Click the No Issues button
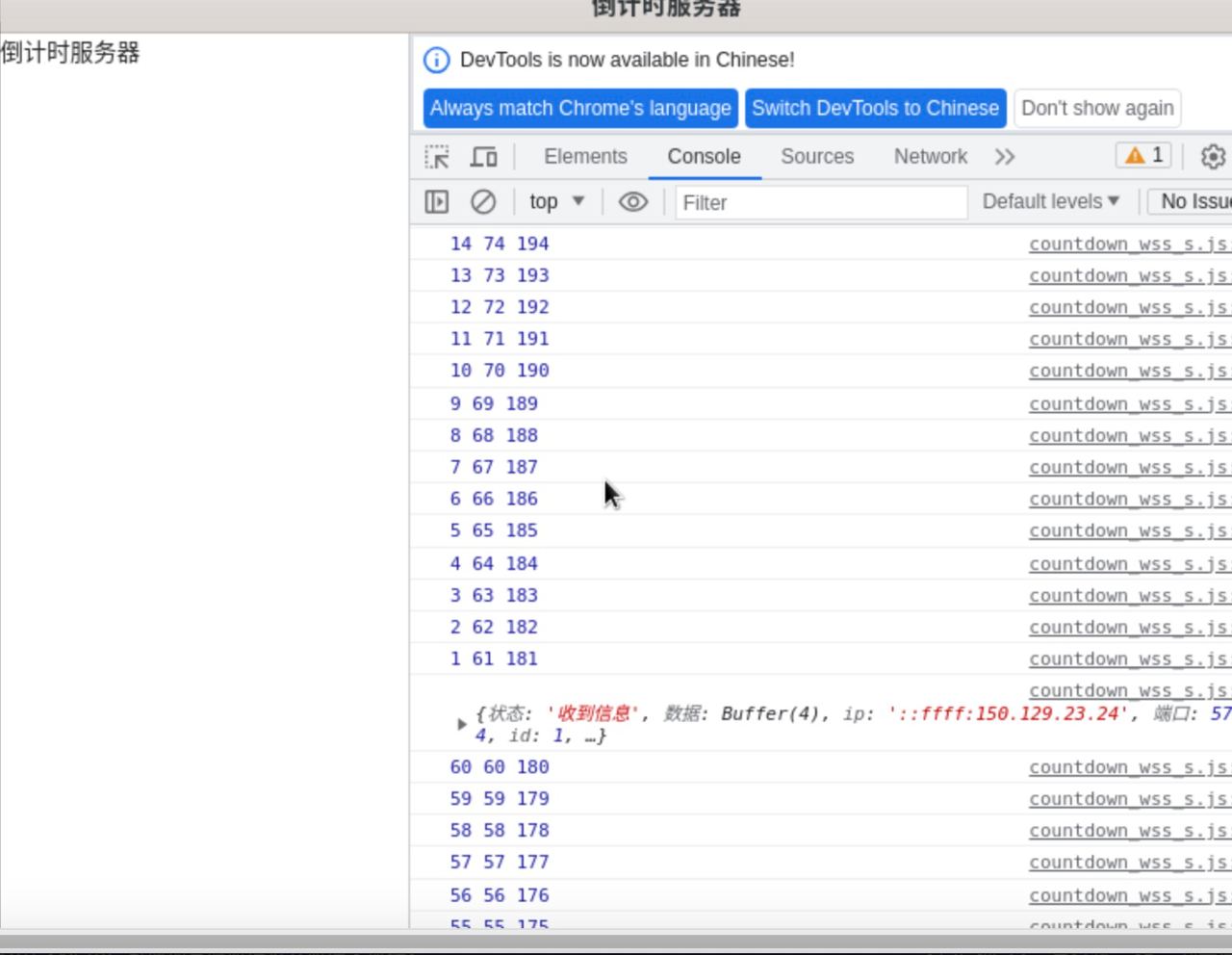 (1192, 201)
